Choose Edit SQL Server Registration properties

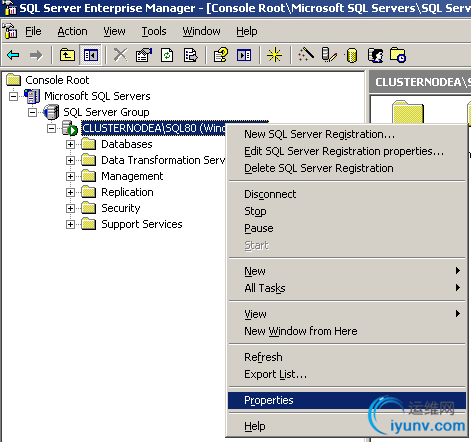tap(347, 151)
